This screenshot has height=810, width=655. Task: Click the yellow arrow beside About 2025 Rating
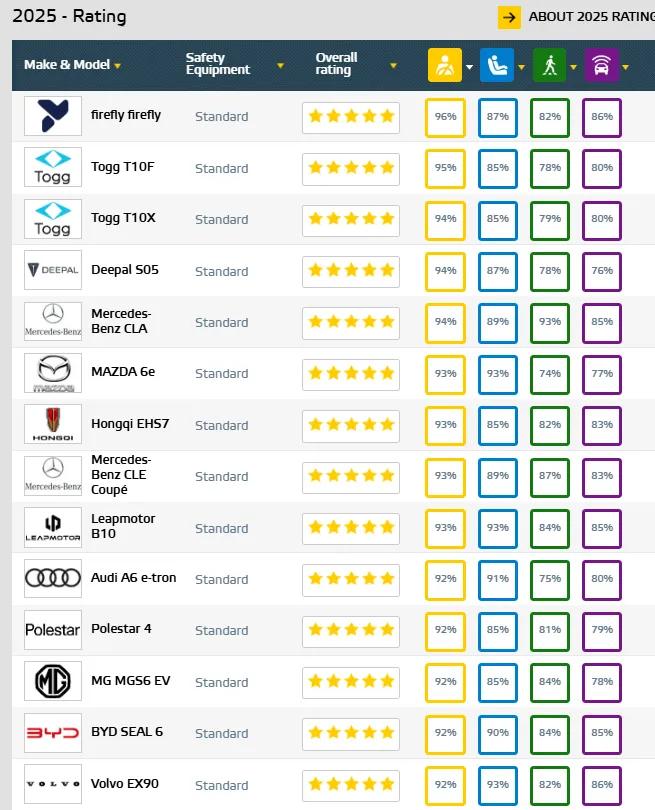509,17
